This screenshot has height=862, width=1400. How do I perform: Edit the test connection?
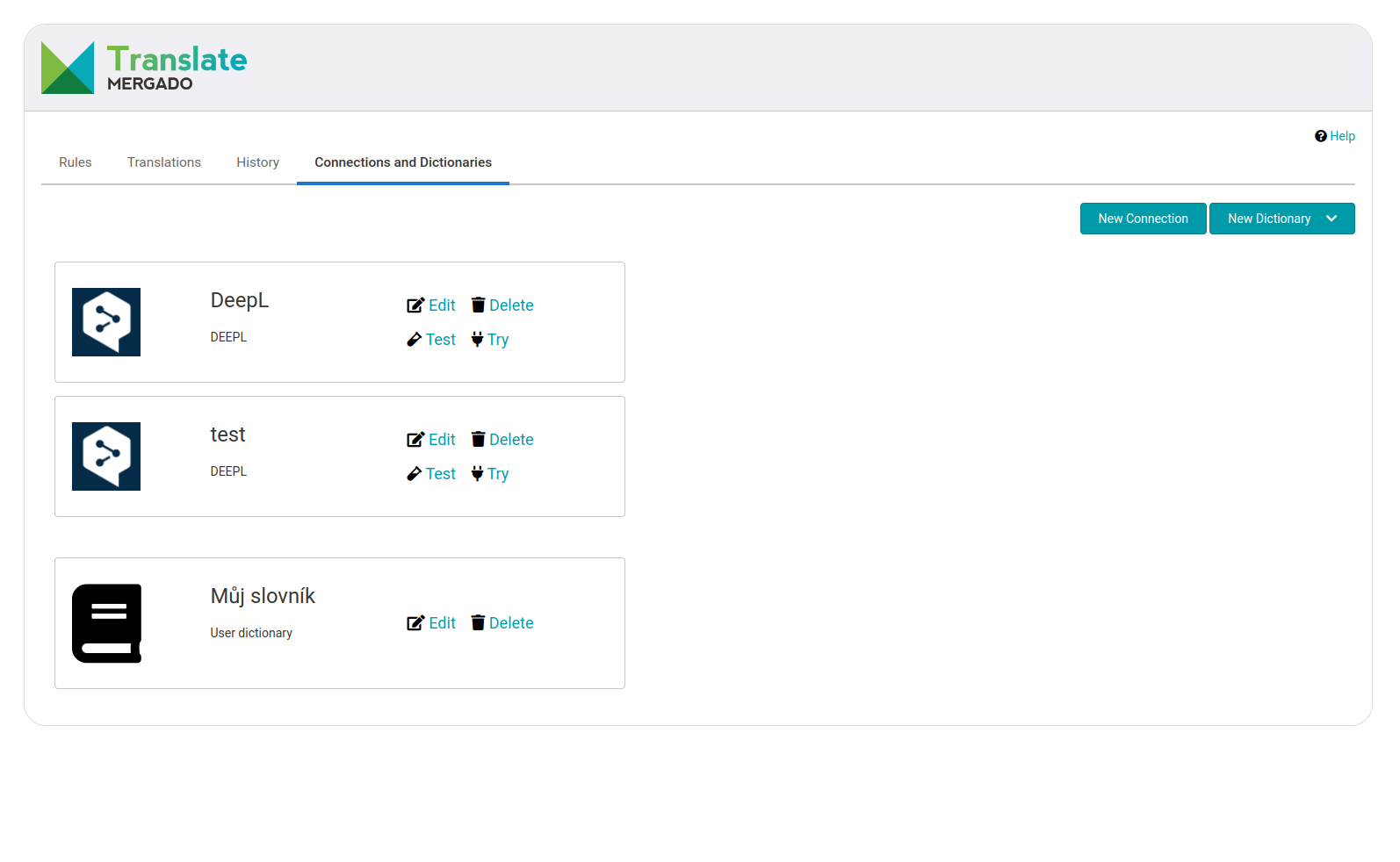(x=442, y=440)
